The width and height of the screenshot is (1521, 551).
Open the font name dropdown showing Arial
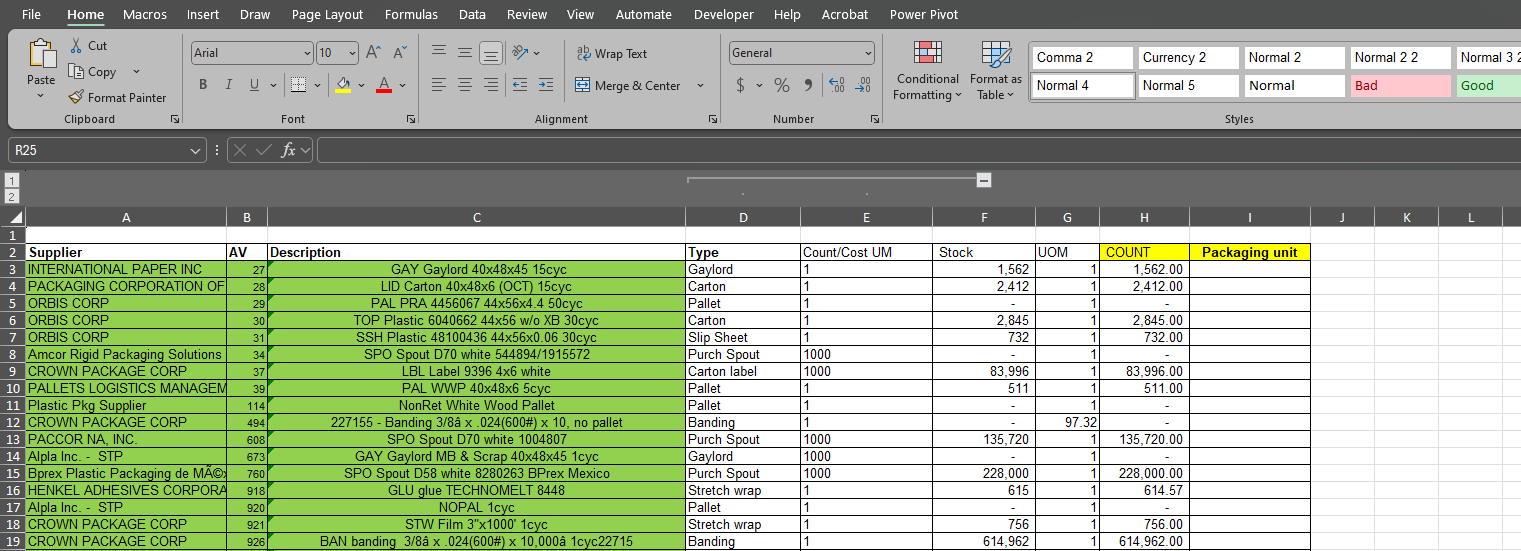[252, 53]
